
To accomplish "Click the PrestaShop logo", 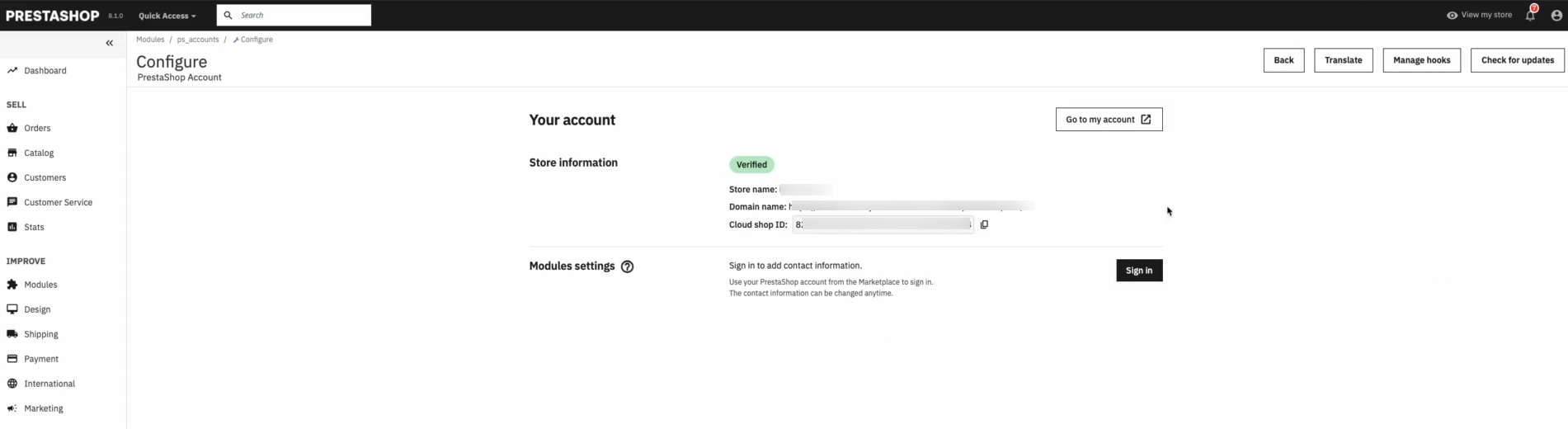I will [x=53, y=16].
